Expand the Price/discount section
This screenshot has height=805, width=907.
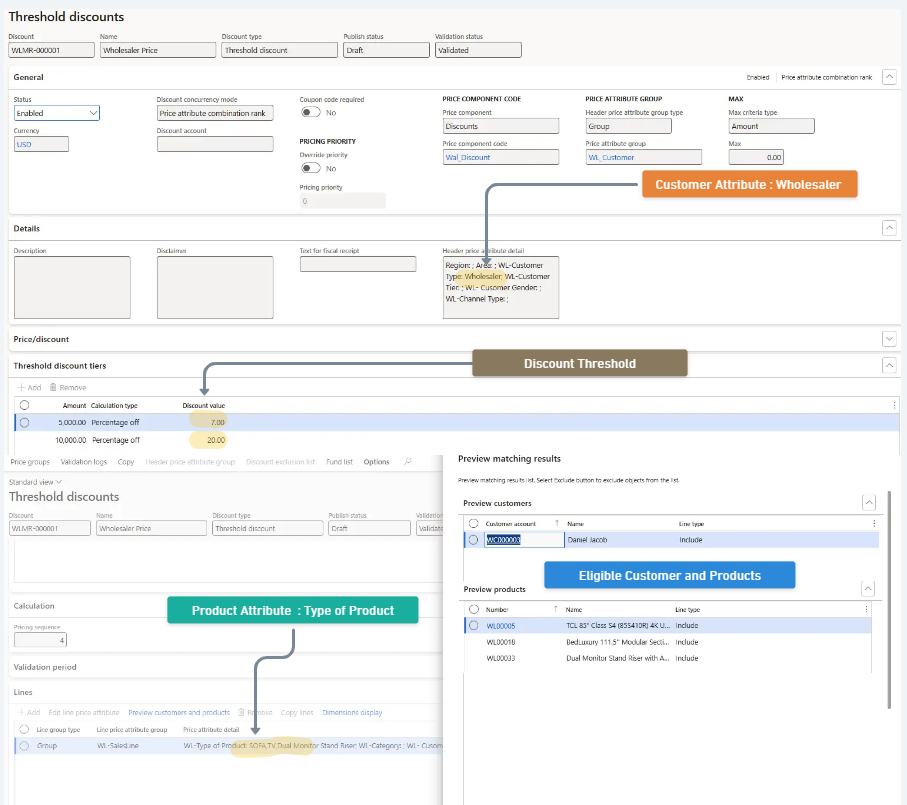coord(889,339)
